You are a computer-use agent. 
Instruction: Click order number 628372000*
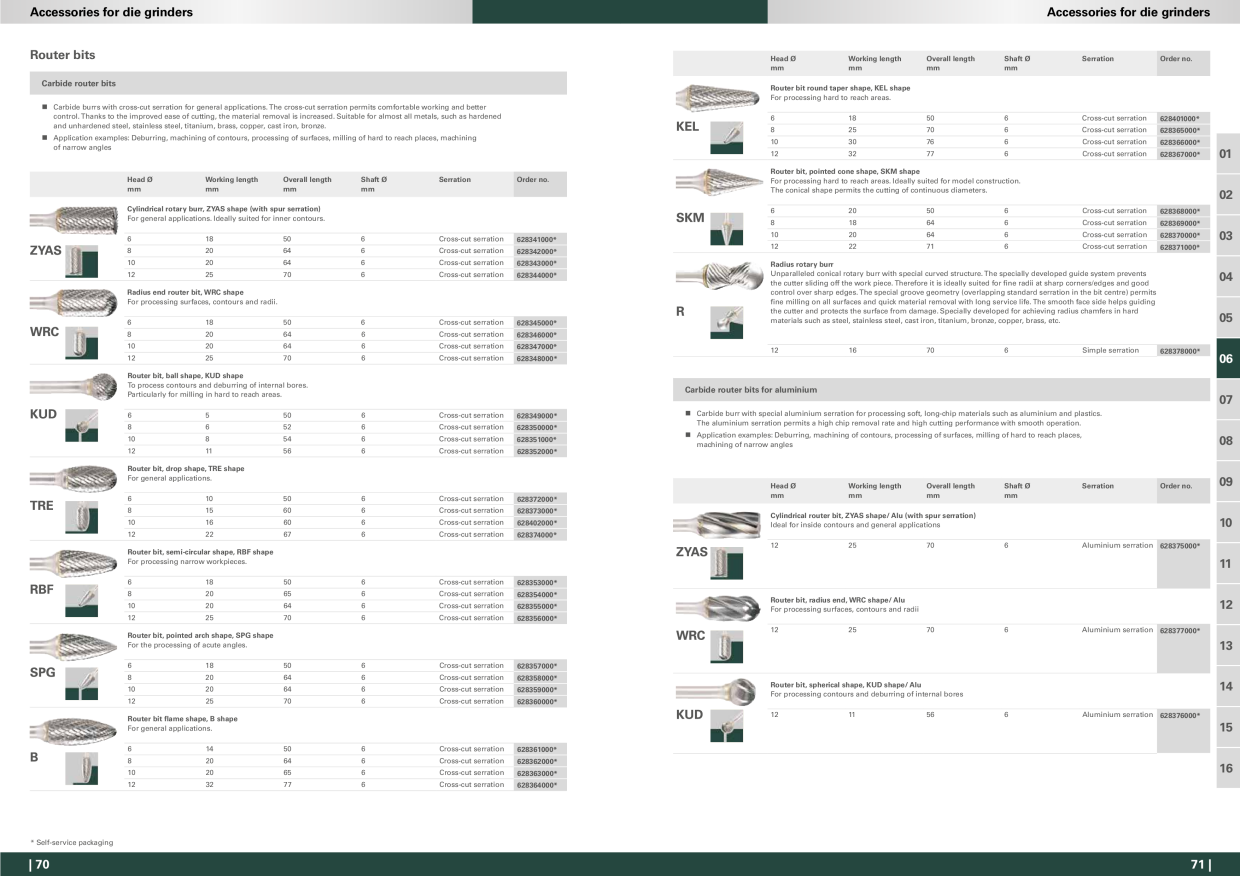(x=535, y=499)
